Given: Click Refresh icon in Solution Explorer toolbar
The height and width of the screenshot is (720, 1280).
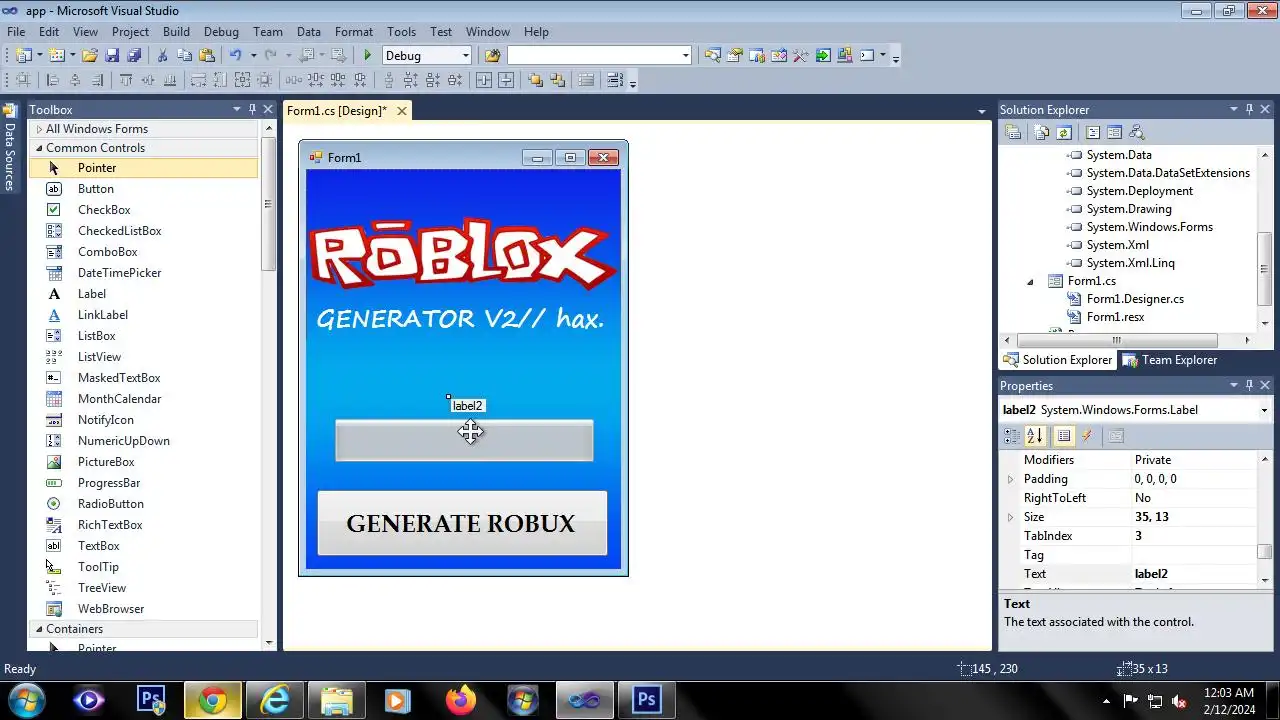Looking at the screenshot, I should click(x=1064, y=132).
